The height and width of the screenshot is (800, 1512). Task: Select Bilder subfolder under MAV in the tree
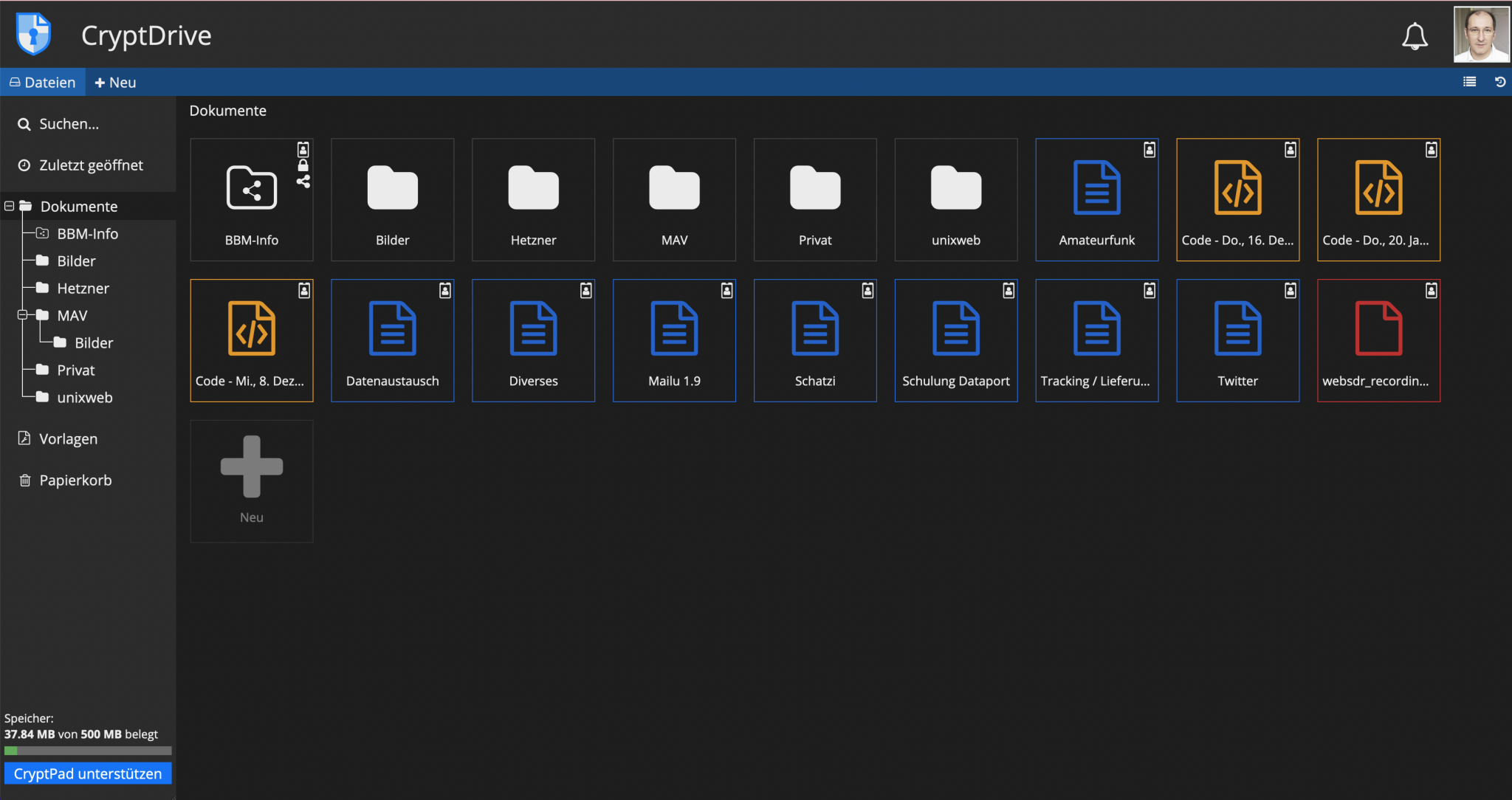[x=94, y=343]
